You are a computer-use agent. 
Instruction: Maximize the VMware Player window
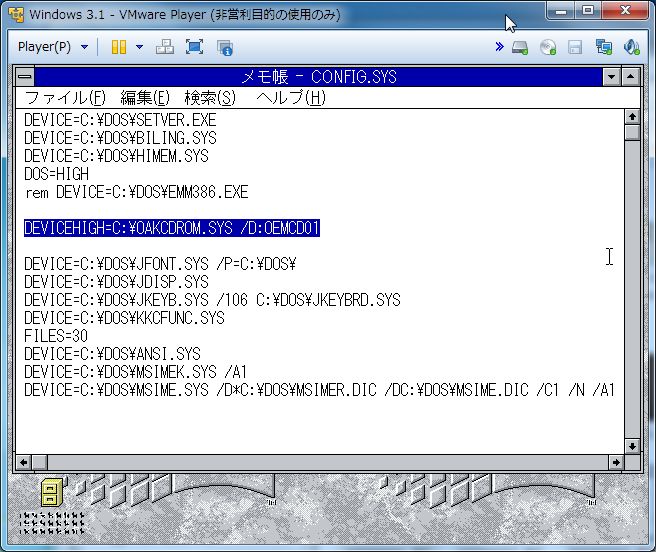pos(589,10)
